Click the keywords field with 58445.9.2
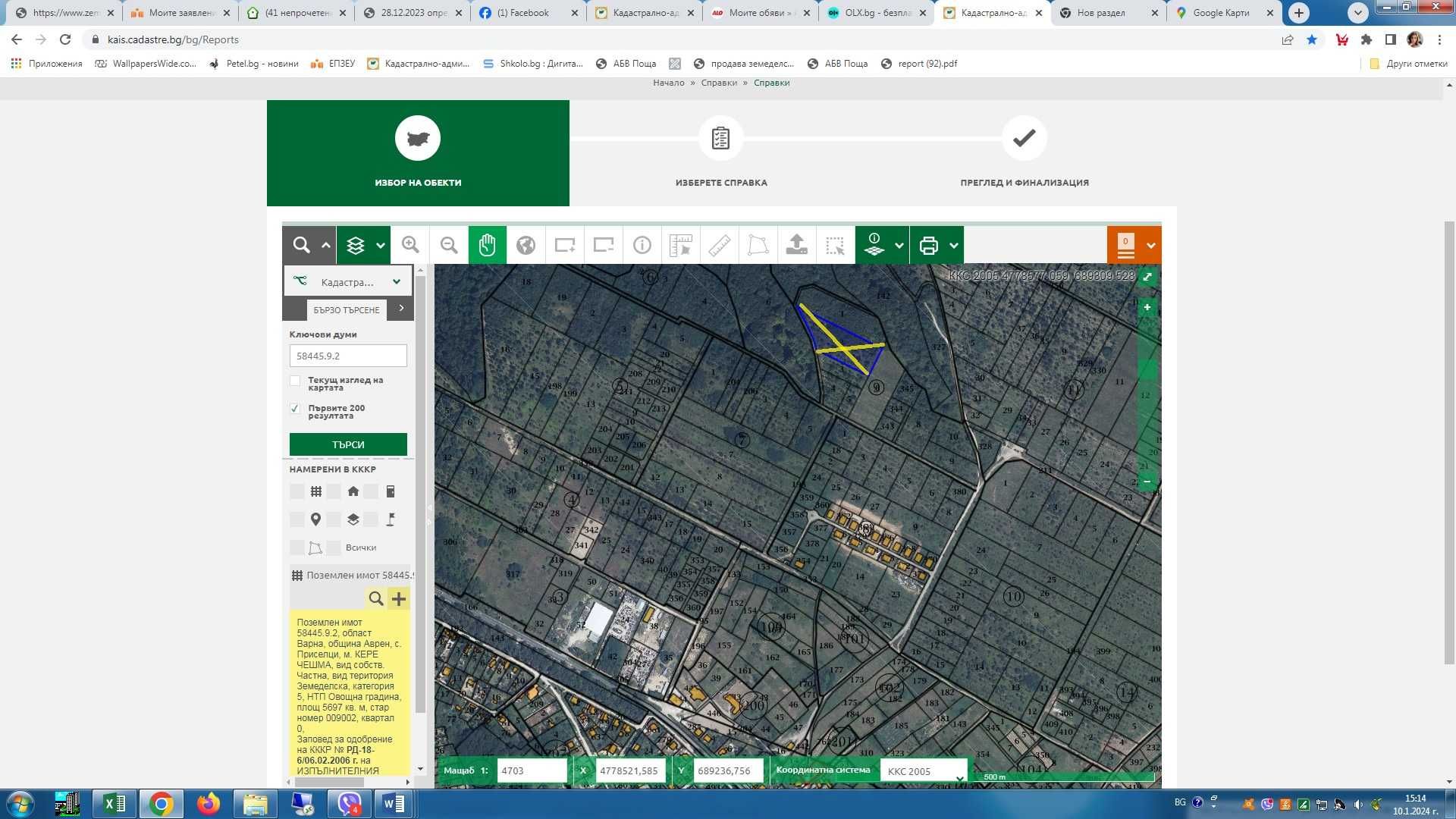This screenshot has width=1456, height=819. [348, 356]
